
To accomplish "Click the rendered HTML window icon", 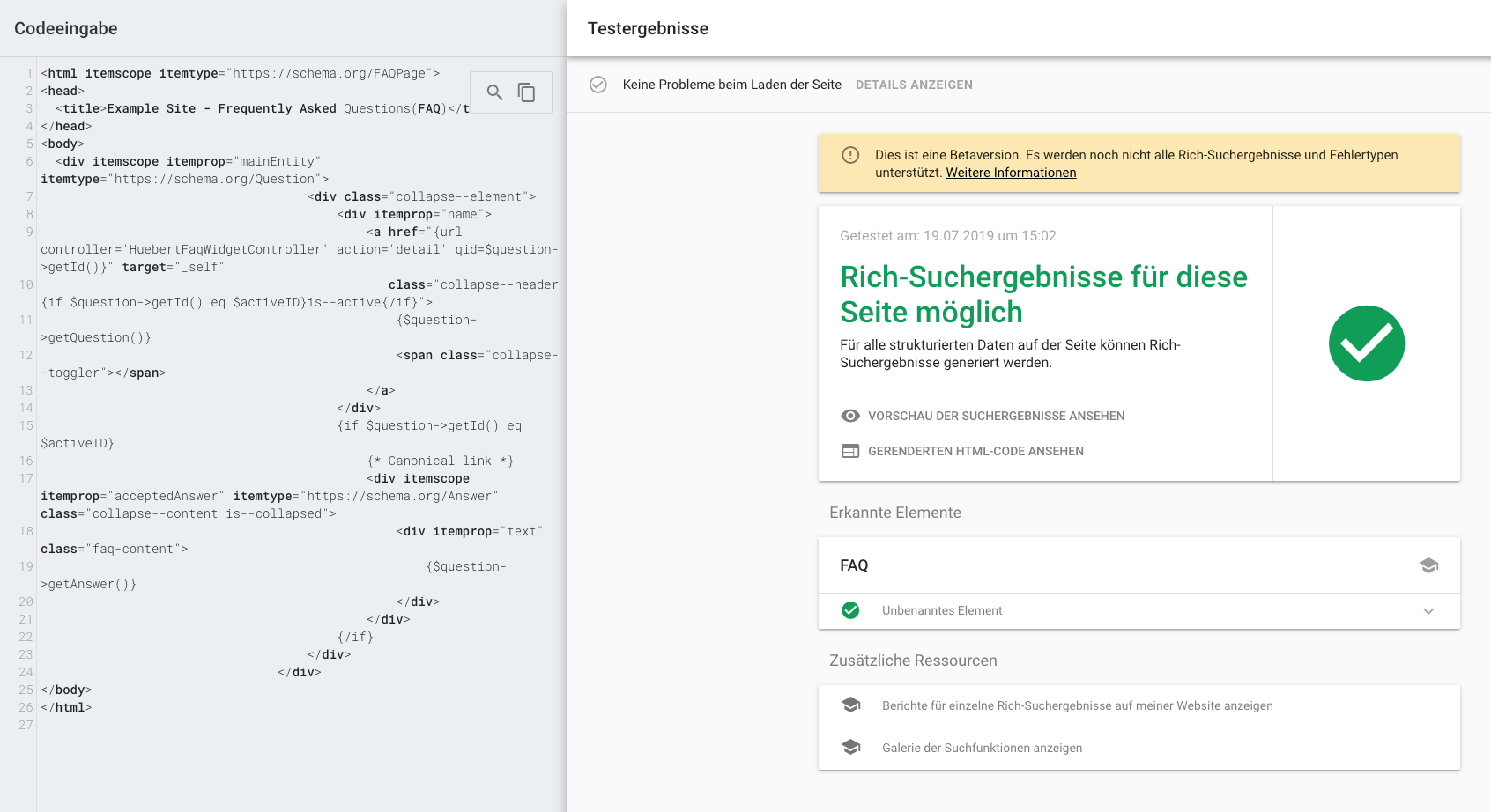I will click(x=850, y=451).
